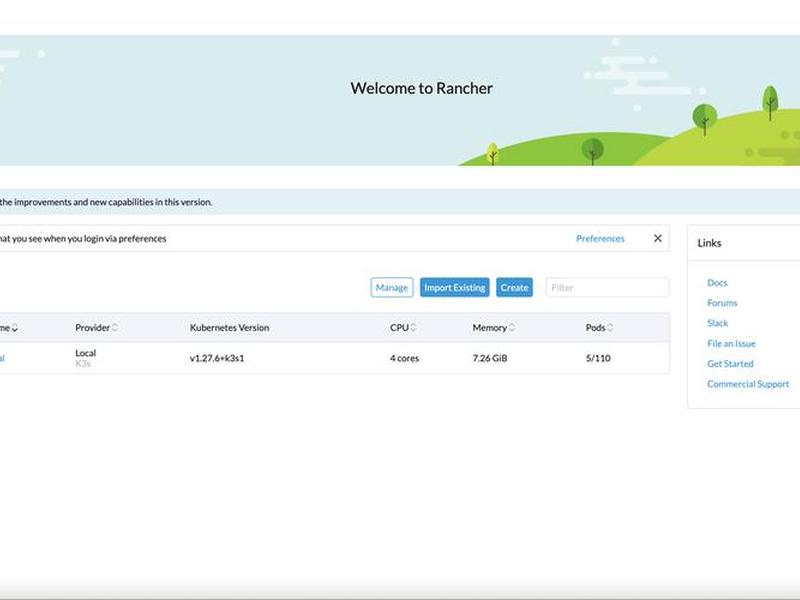Sort clusters by the Provider column icon

115,328
